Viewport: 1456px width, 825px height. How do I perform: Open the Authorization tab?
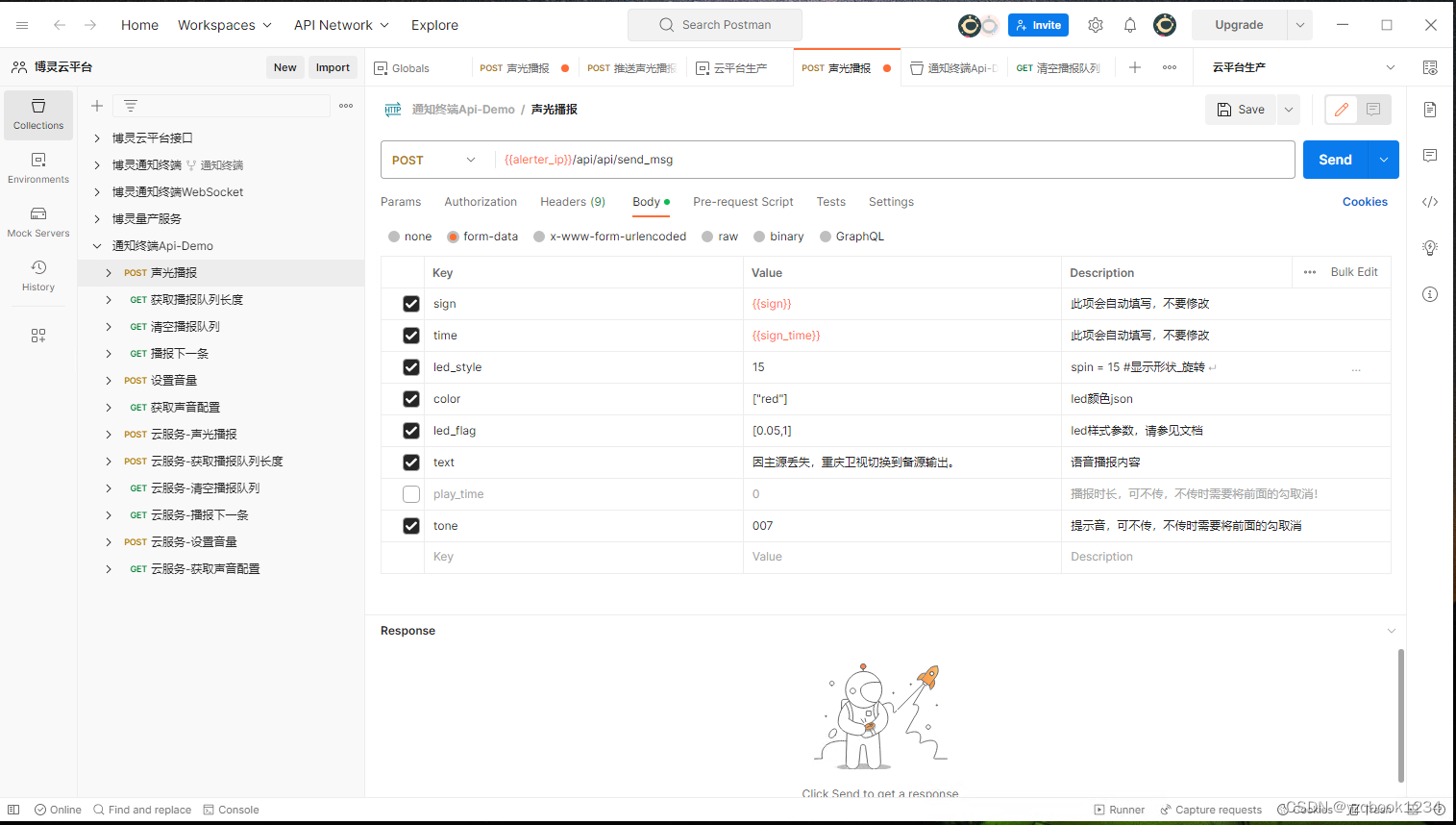coord(481,202)
